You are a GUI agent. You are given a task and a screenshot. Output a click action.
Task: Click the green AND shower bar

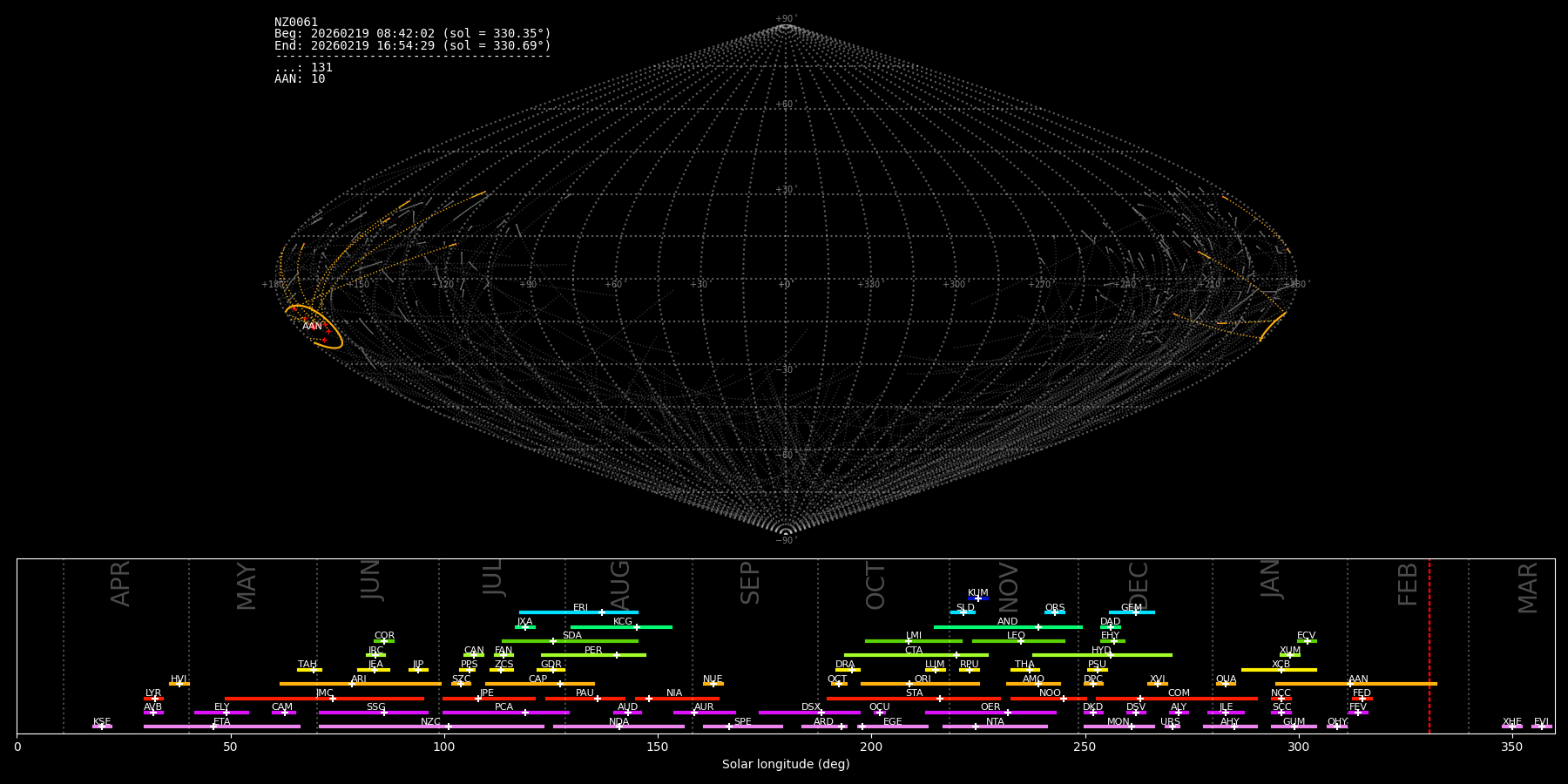1008,626
